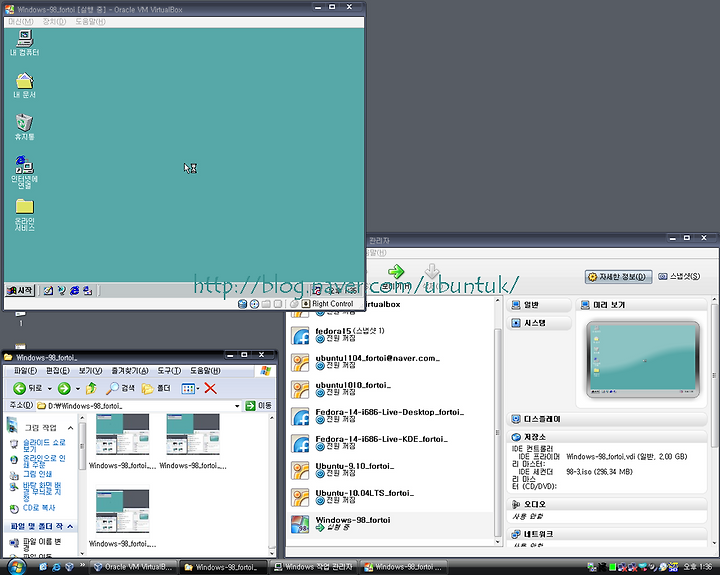Open 도움말(H) menu in VM window
Screen dimensions: 720x575
click(90, 22)
